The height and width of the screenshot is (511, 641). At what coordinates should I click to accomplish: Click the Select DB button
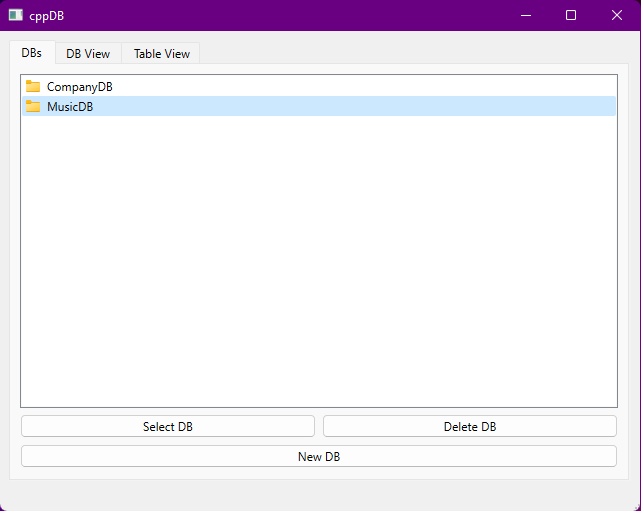[168, 426]
